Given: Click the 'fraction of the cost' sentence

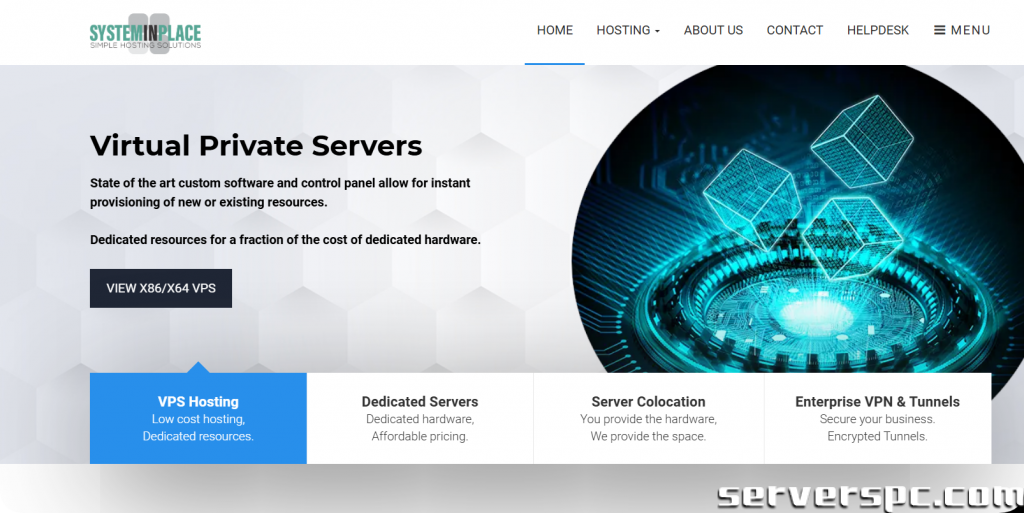Looking at the screenshot, I should coord(285,240).
